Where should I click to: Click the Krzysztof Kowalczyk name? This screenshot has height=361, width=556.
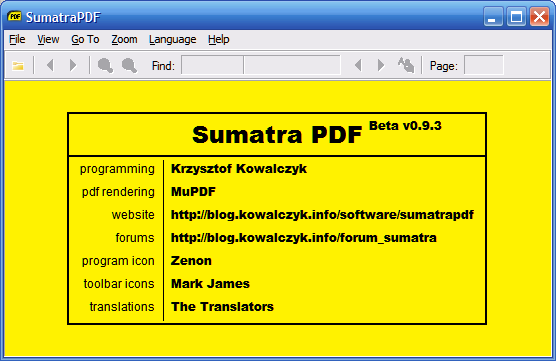[x=239, y=169]
